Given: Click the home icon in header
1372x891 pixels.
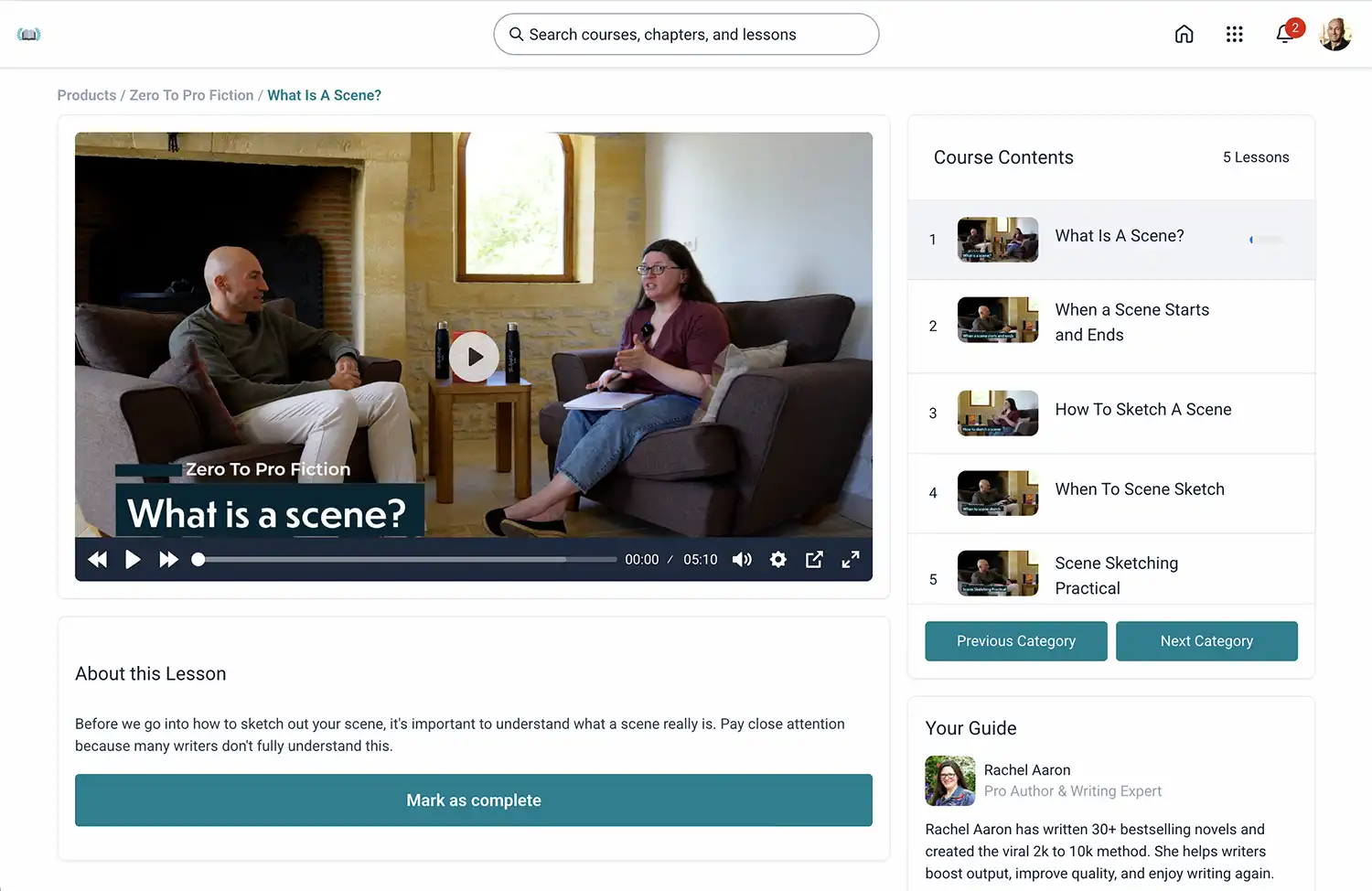Looking at the screenshot, I should pyautogui.click(x=1184, y=34).
